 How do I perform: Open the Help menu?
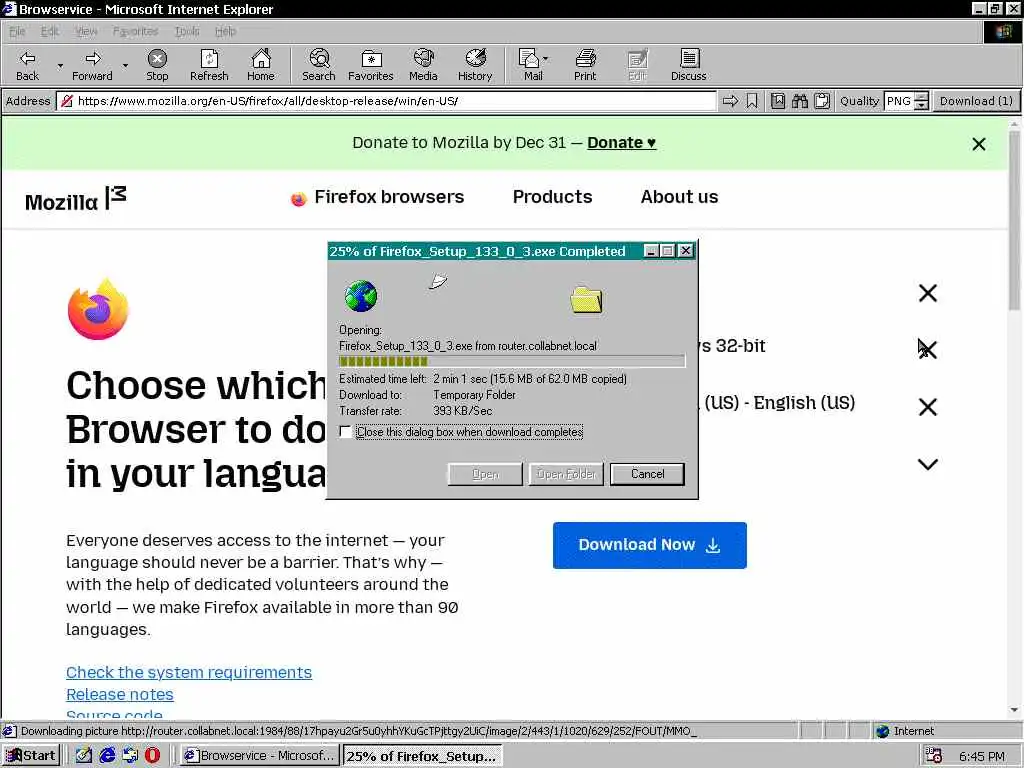point(225,31)
